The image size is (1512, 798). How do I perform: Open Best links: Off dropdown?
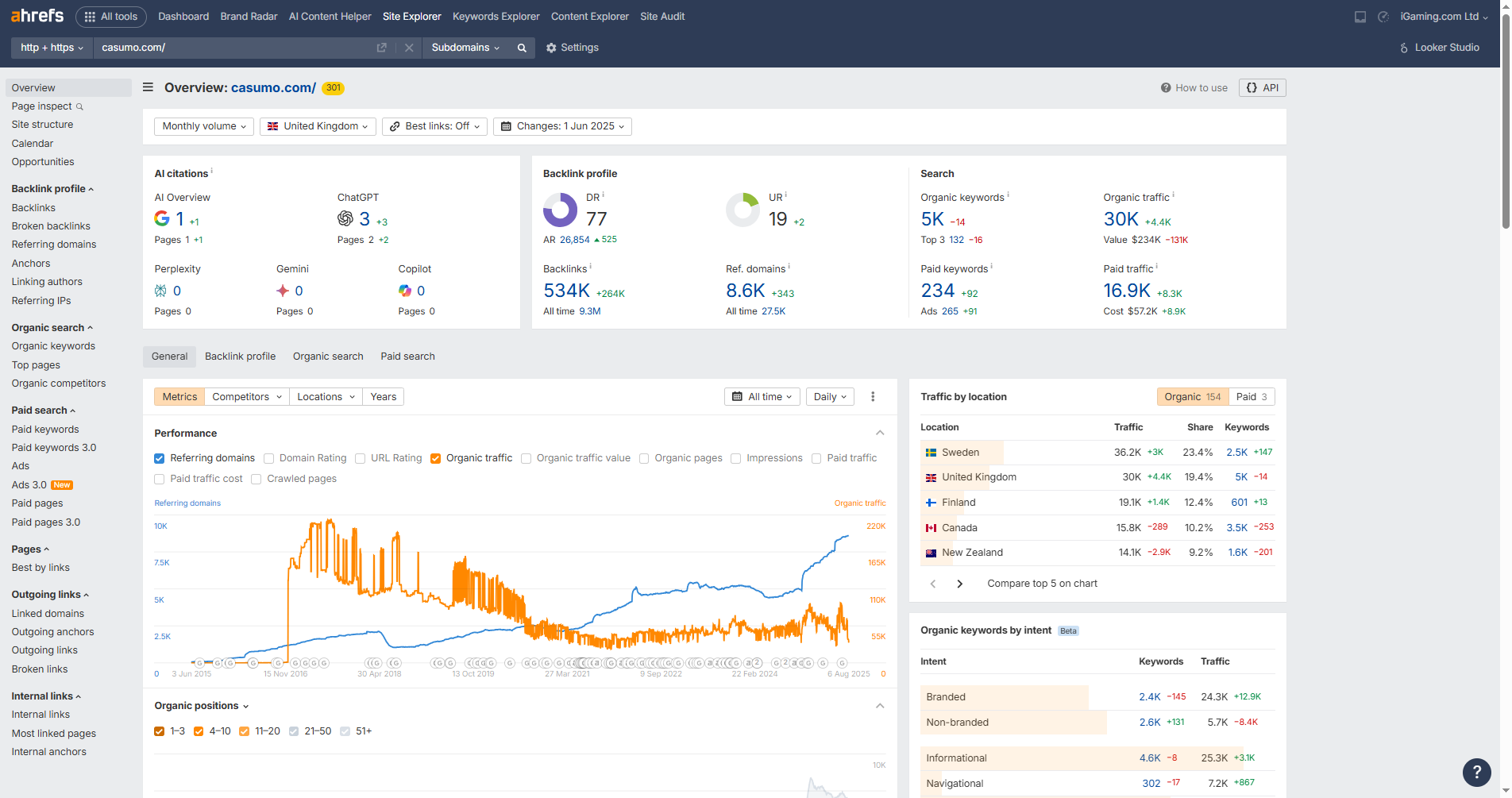tap(434, 126)
